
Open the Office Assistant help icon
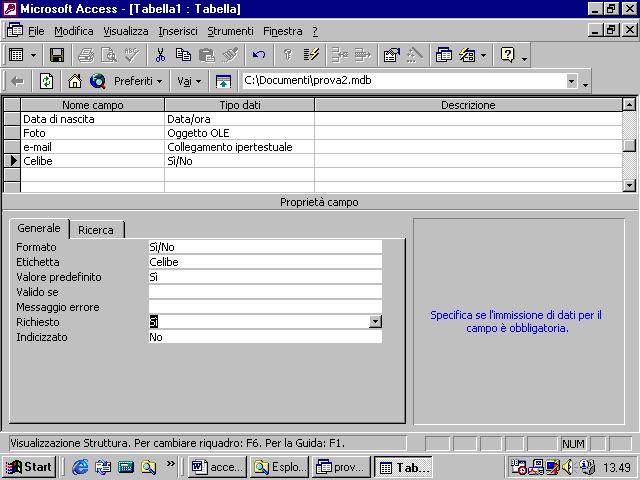point(507,55)
